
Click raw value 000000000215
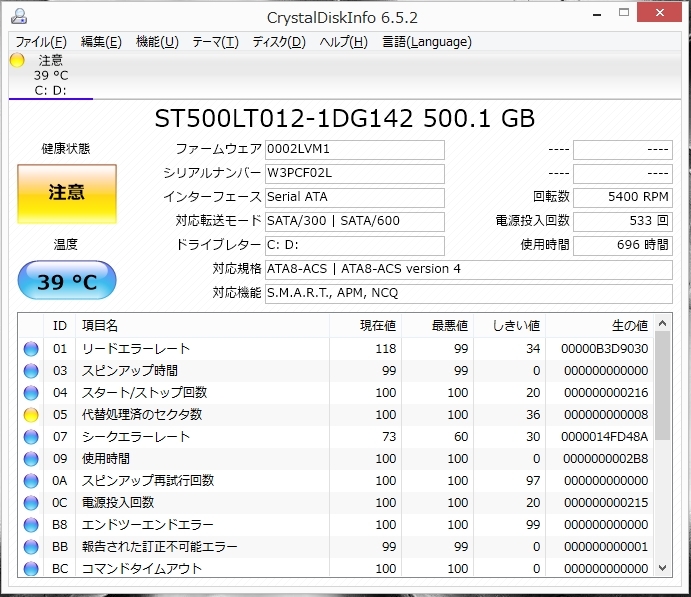[606, 502]
